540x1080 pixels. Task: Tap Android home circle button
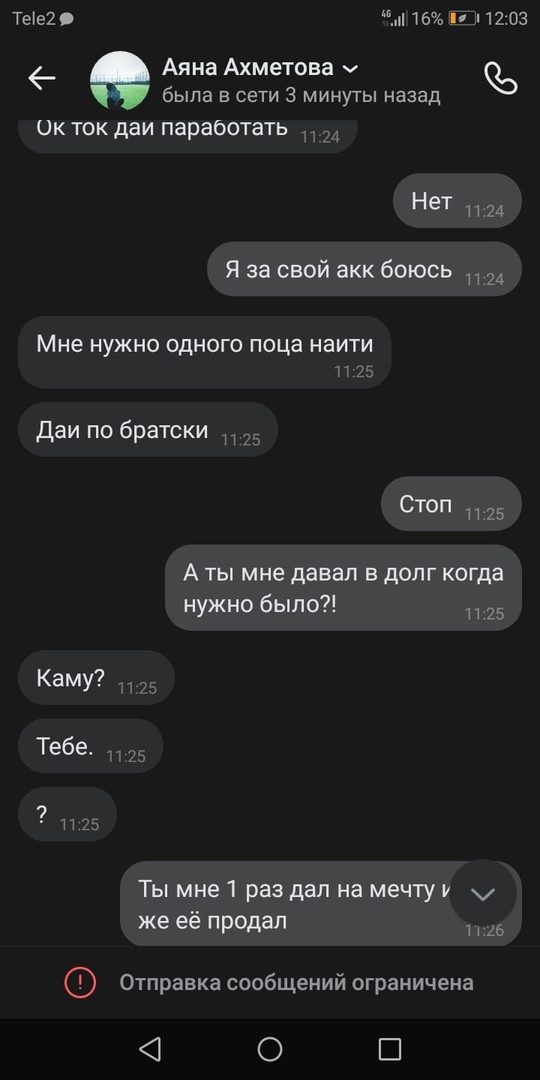click(x=270, y=1049)
